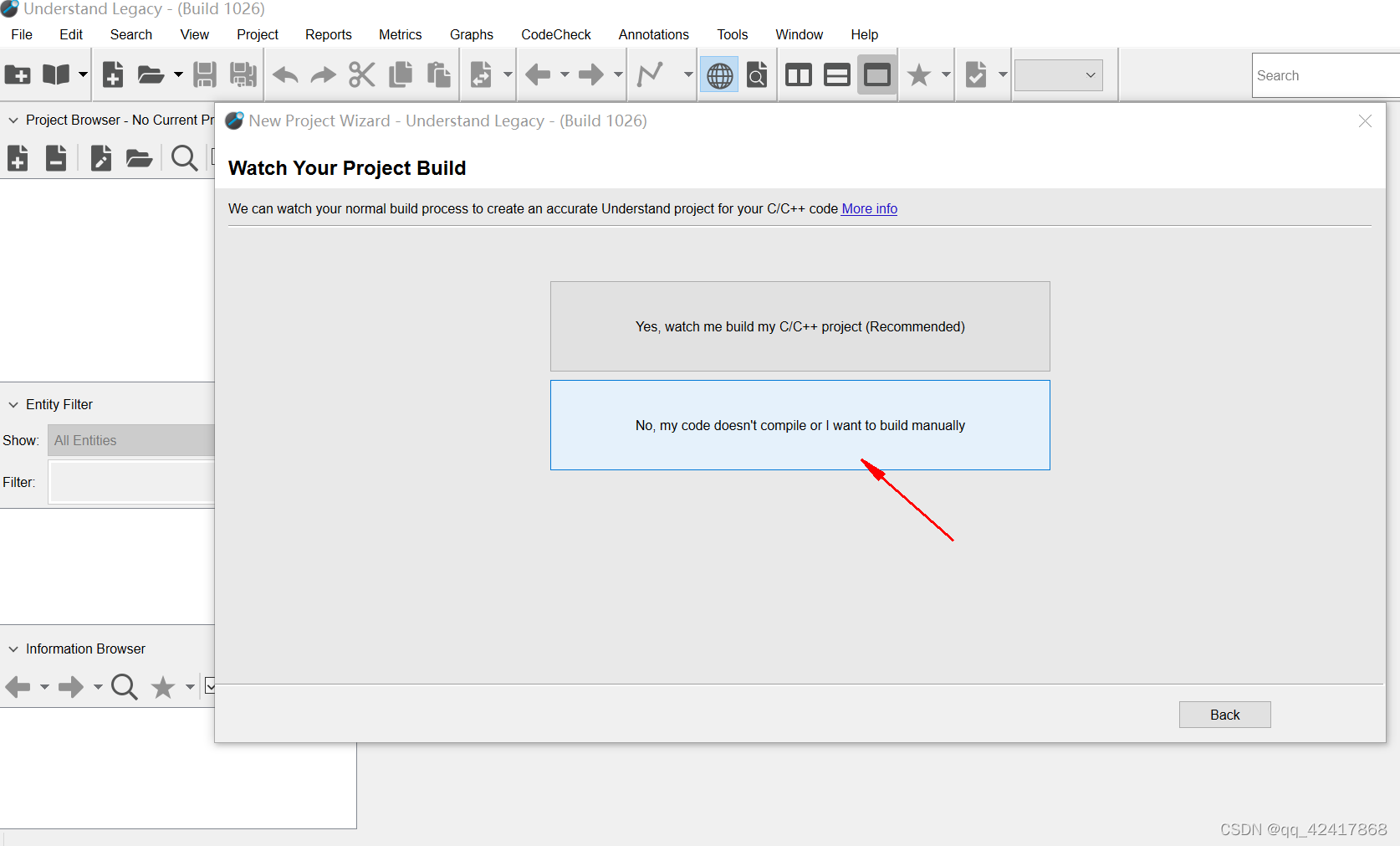
Task: Open dropdown next to graph line icon
Action: [688, 75]
